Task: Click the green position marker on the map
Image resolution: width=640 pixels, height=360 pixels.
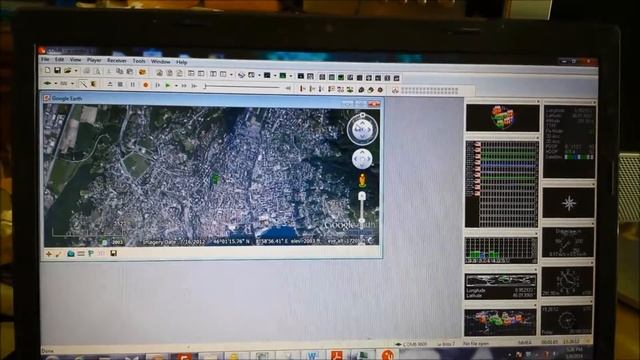Action: point(215,179)
